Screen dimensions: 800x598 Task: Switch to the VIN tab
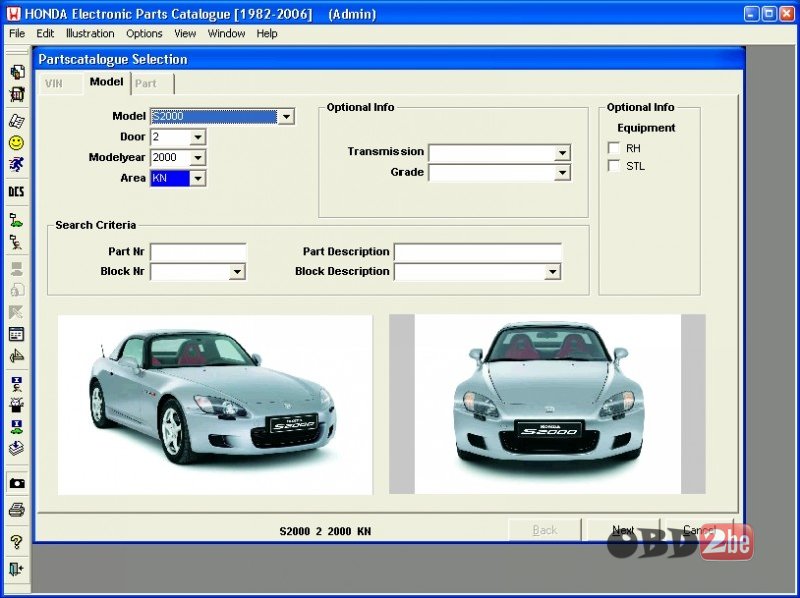click(x=60, y=84)
